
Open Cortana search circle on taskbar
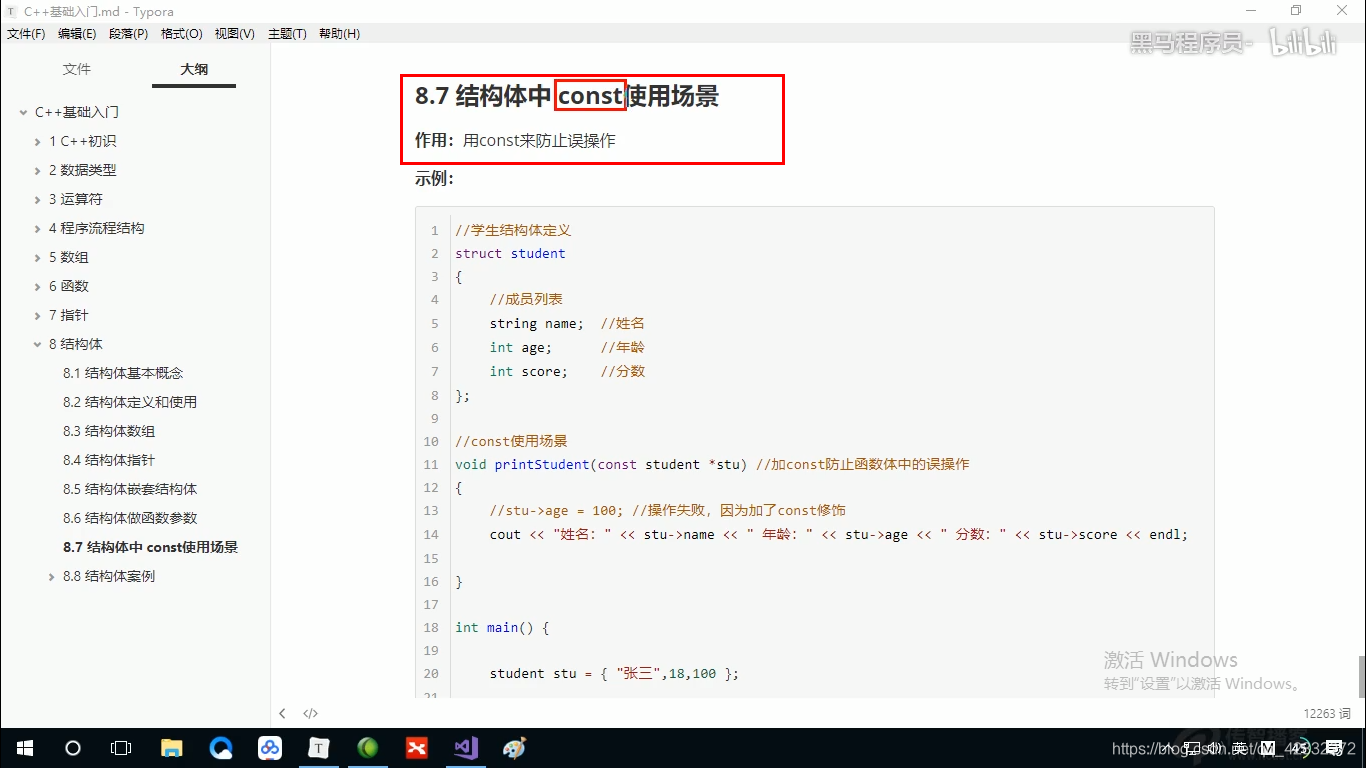[72, 748]
